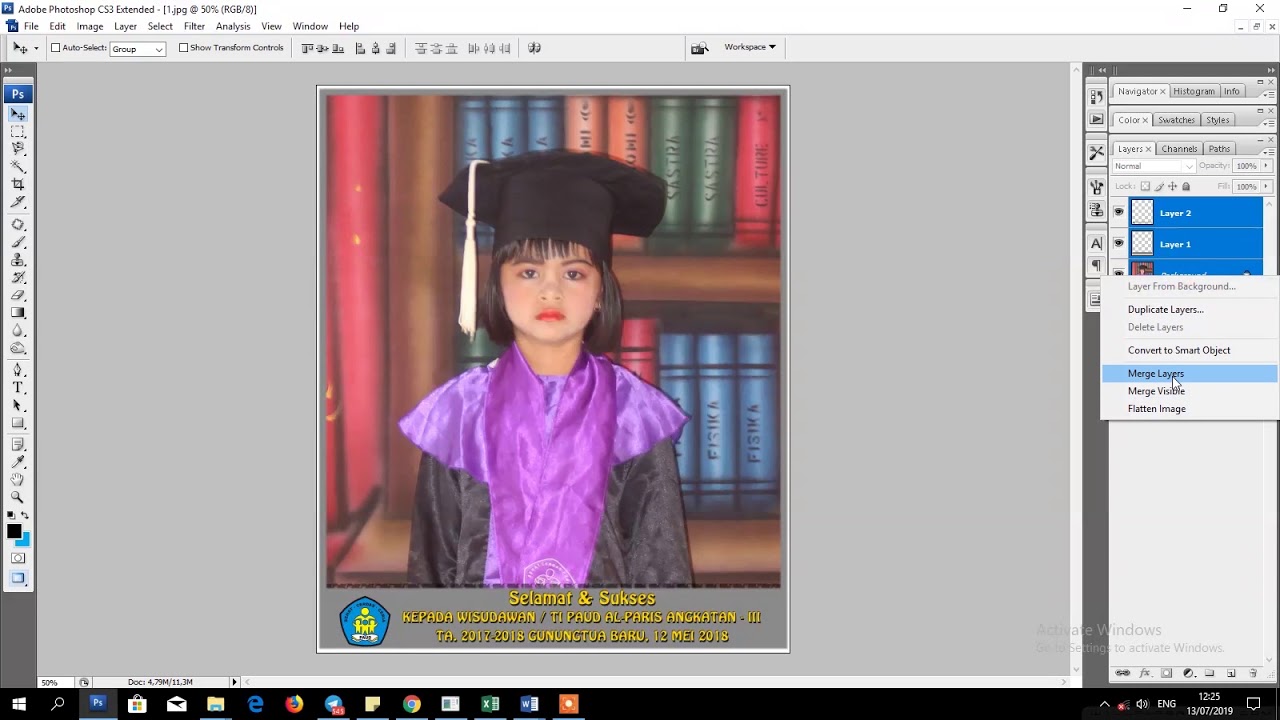The height and width of the screenshot is (720, 1280).
Task: Enable Show Transform Controls checkbox
Action: coord(183,47)
